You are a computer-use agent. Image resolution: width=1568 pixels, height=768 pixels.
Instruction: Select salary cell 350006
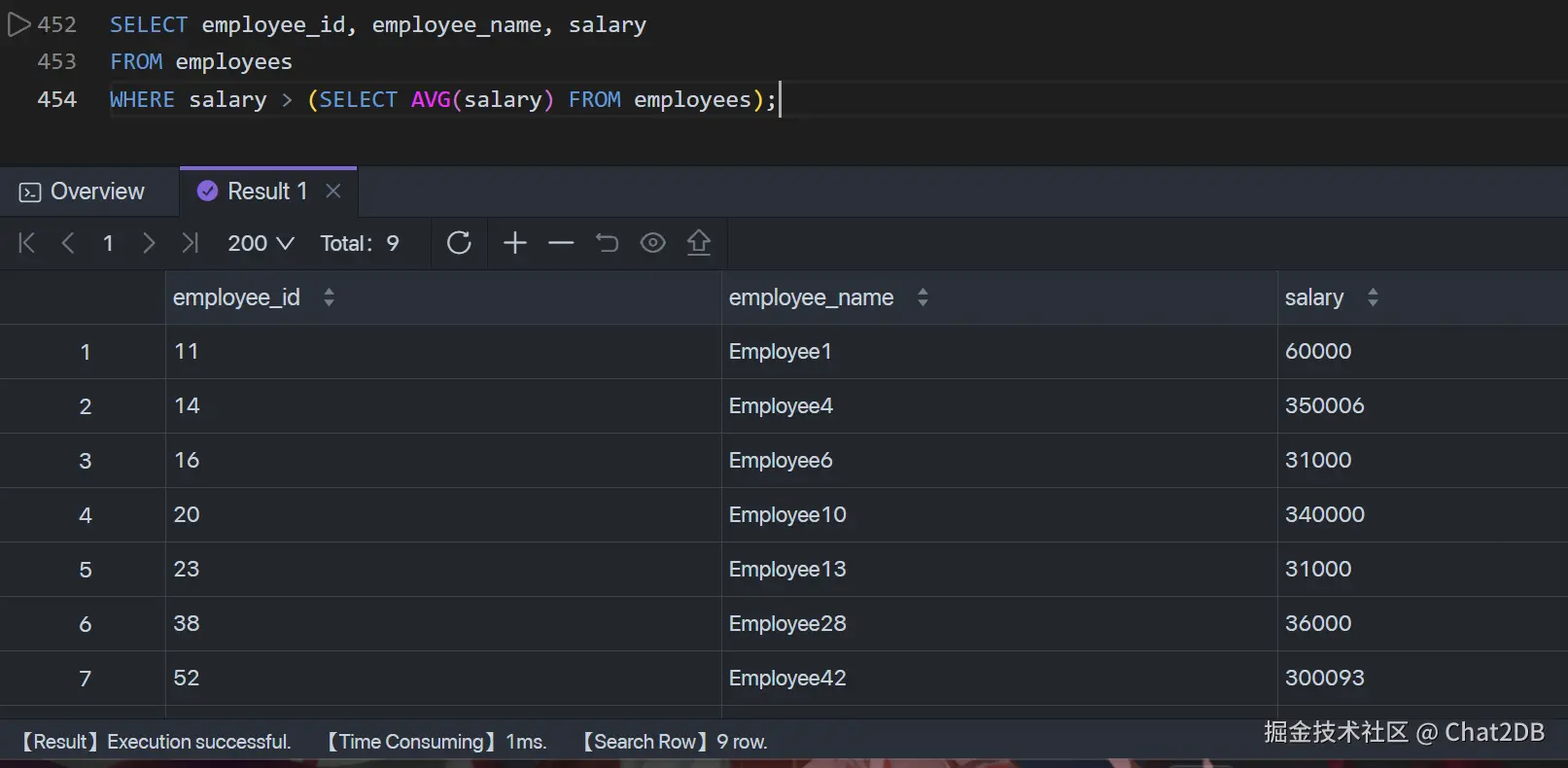pyautogui.click(x=1423, y=405)
